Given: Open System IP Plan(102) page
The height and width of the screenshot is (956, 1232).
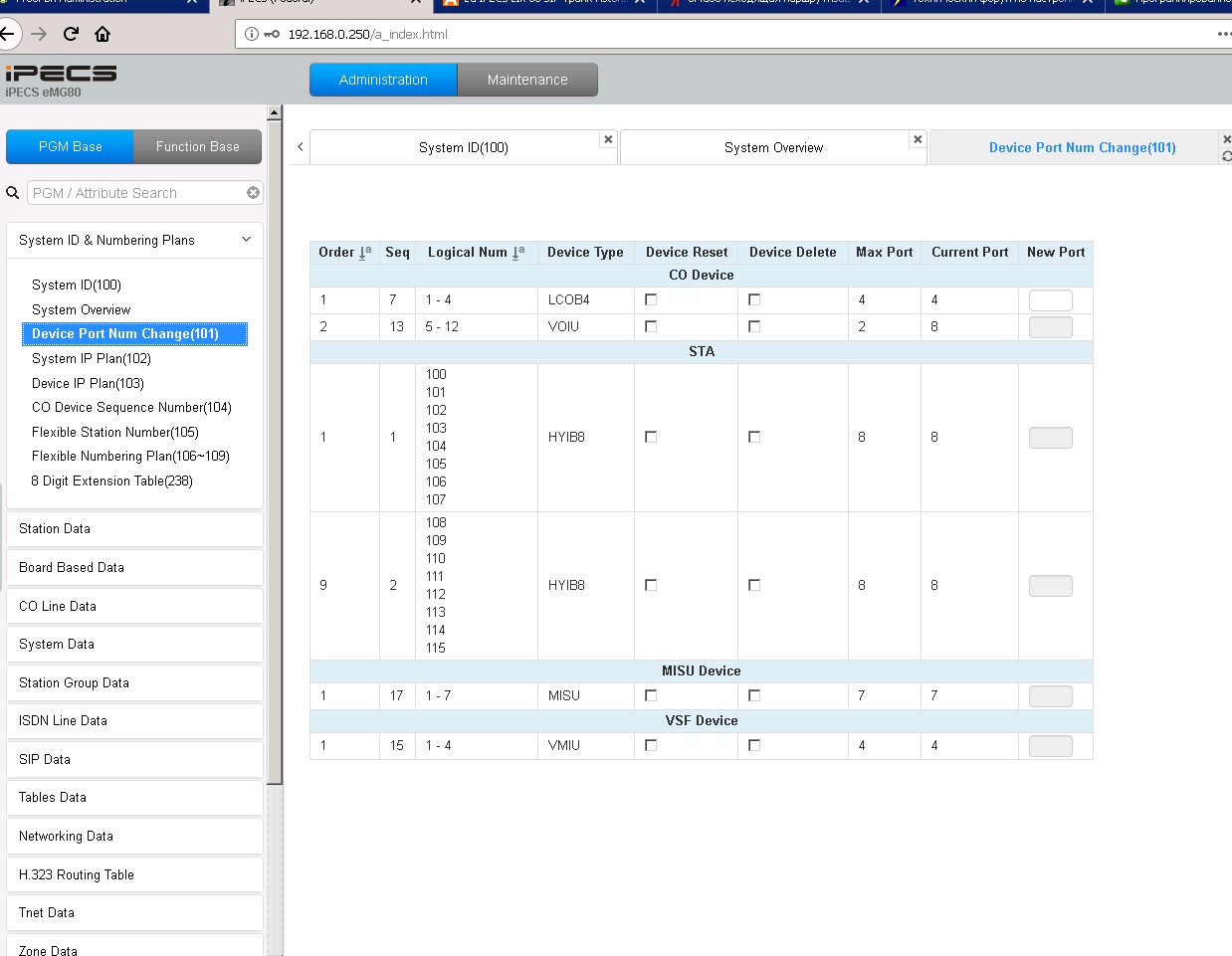Looking at the screenshot, I should (92, 358).
